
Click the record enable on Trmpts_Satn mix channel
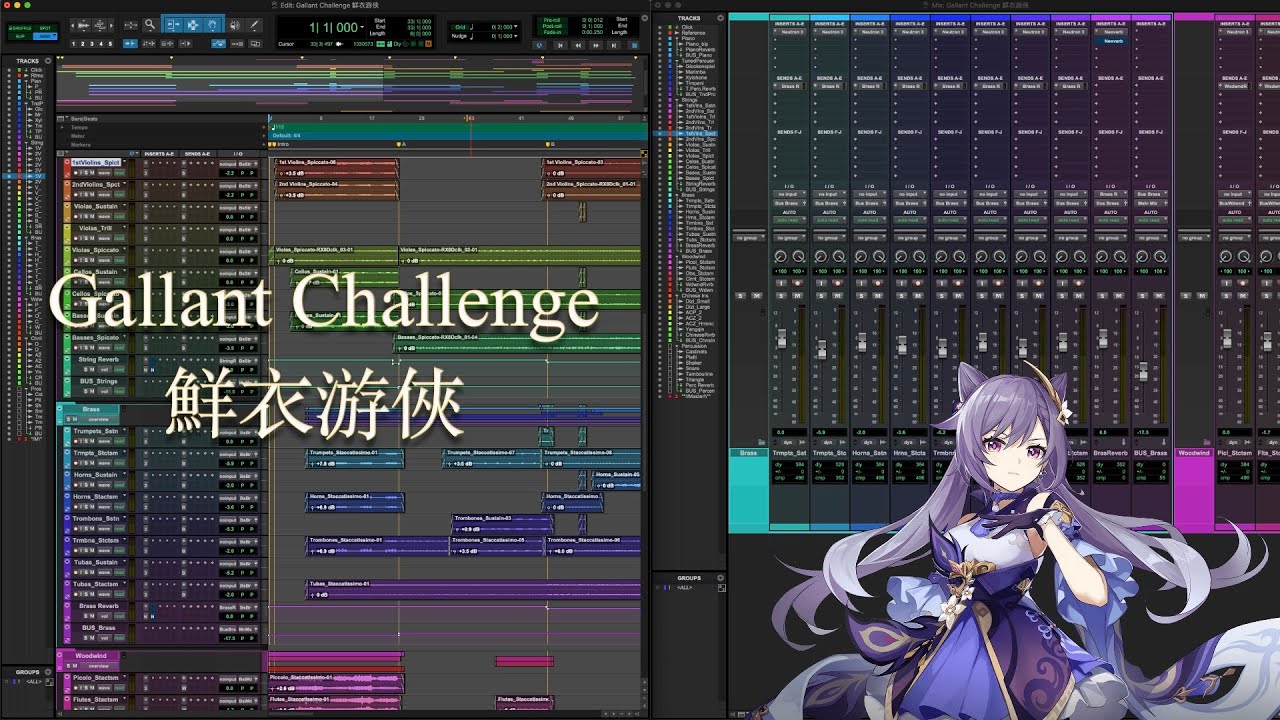click(798, 283)
